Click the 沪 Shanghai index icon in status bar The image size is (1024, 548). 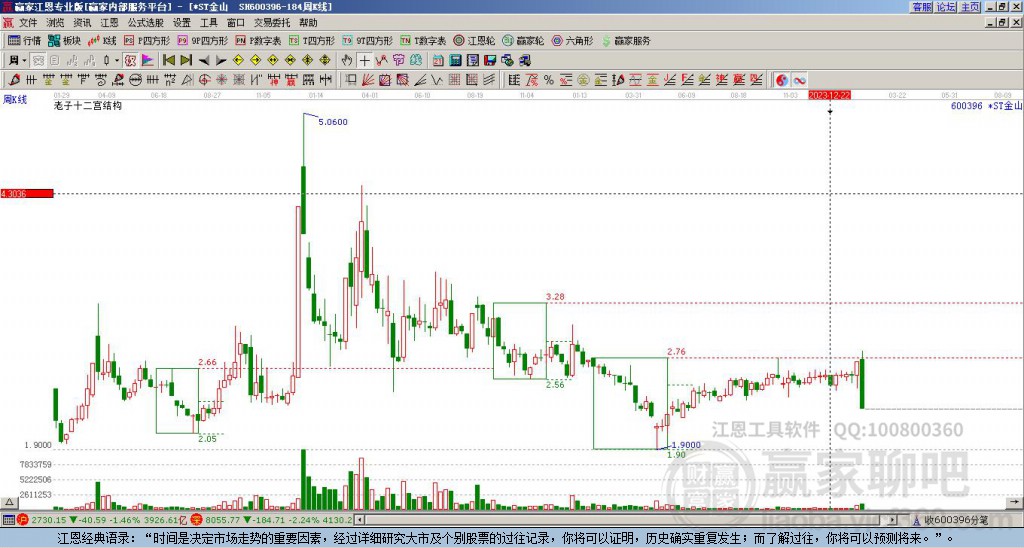(x=22, y=520)
